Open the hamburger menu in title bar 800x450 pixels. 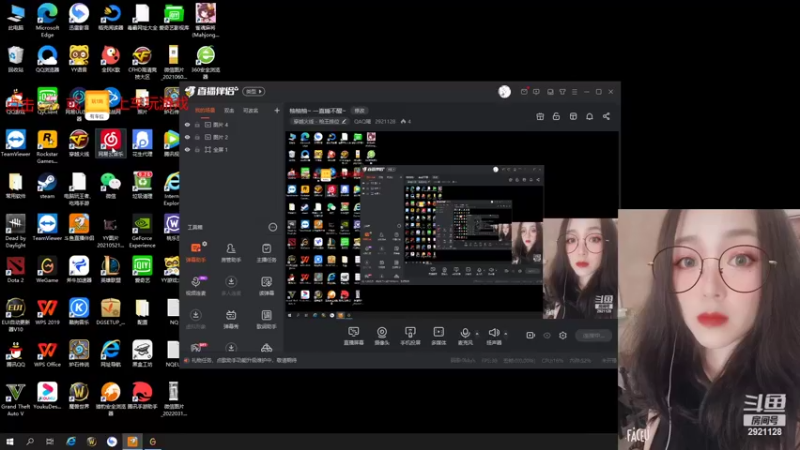click(x=574, y=92)
